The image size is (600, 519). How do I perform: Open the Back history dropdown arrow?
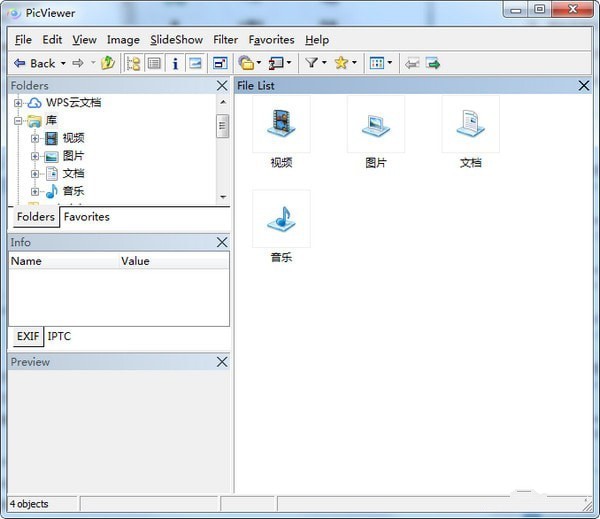[63, 63]
